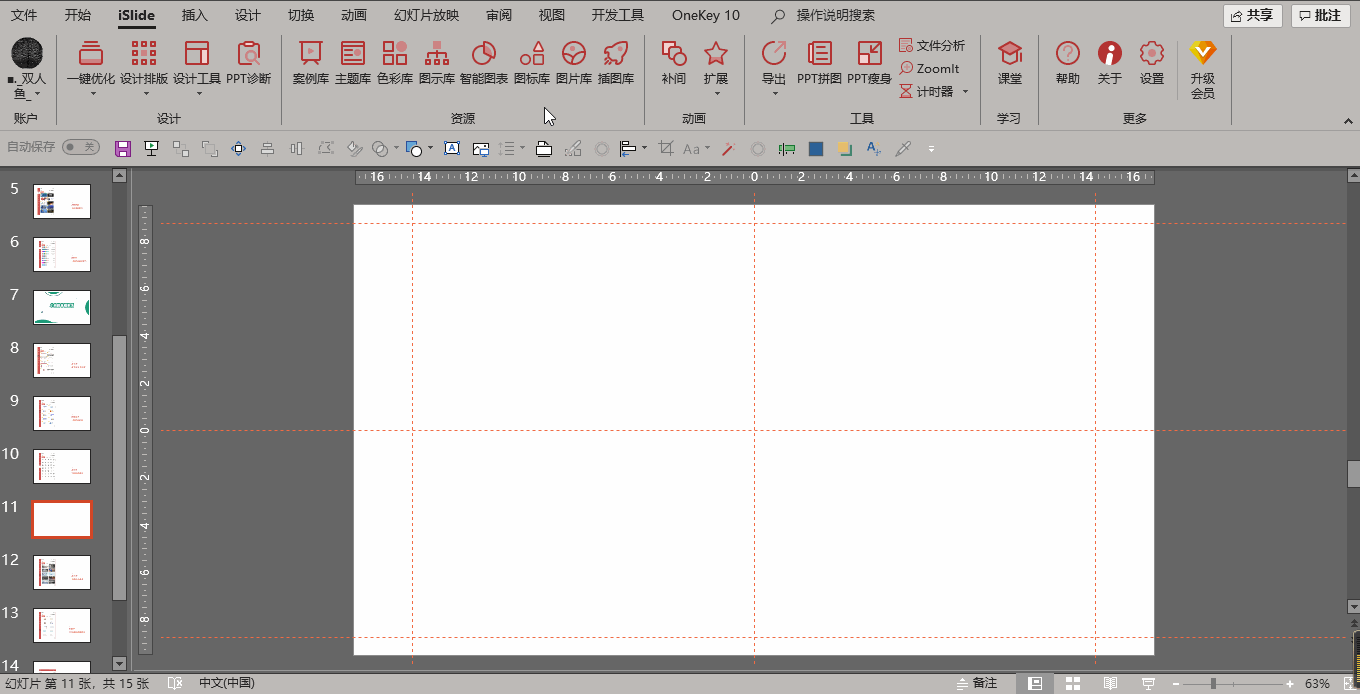Start slideshow from the quick access toolbar icon

[x=152, y=149]
